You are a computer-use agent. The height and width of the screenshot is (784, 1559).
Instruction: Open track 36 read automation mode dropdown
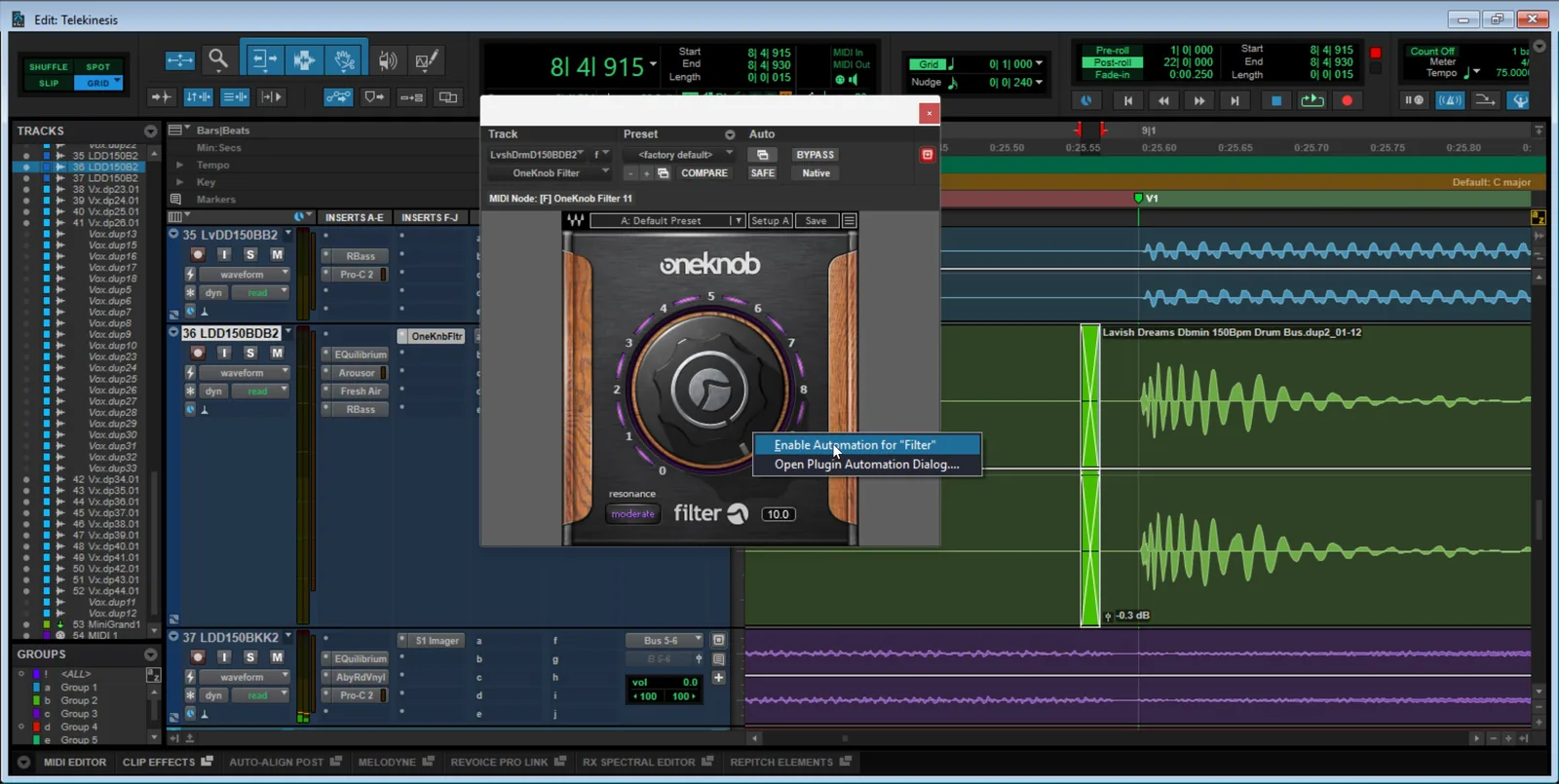(262, 392)
